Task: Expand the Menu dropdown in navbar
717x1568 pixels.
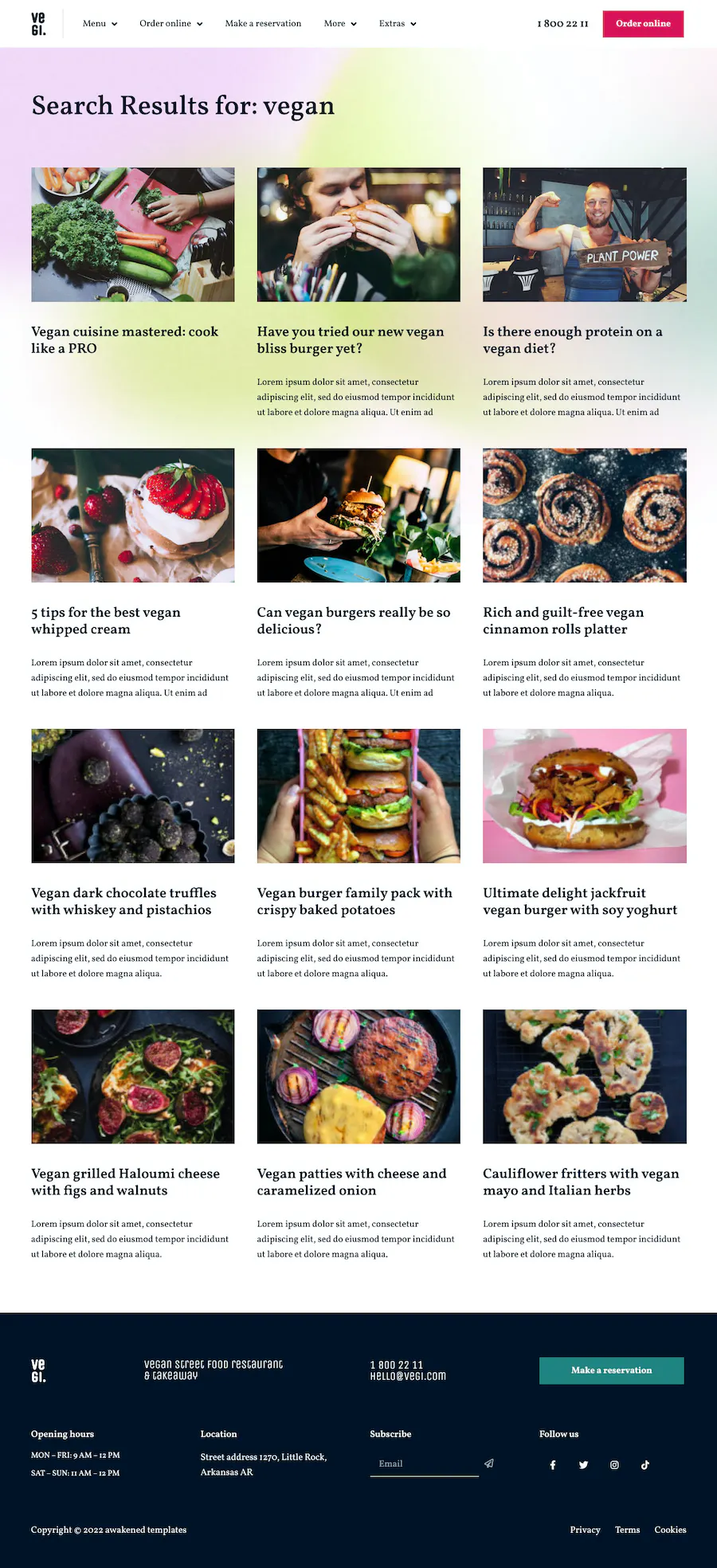Action: (100, 24)
